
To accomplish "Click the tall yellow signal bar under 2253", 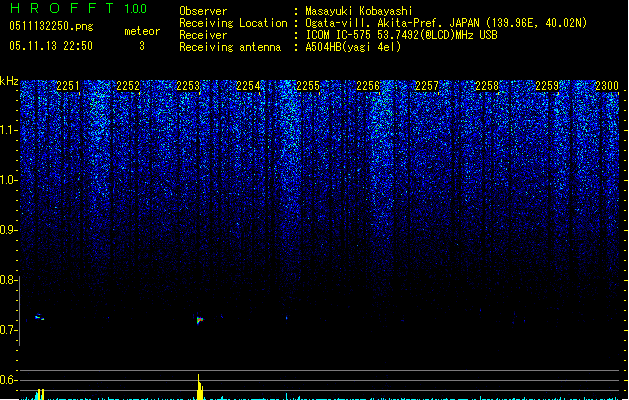I will 200,387.
